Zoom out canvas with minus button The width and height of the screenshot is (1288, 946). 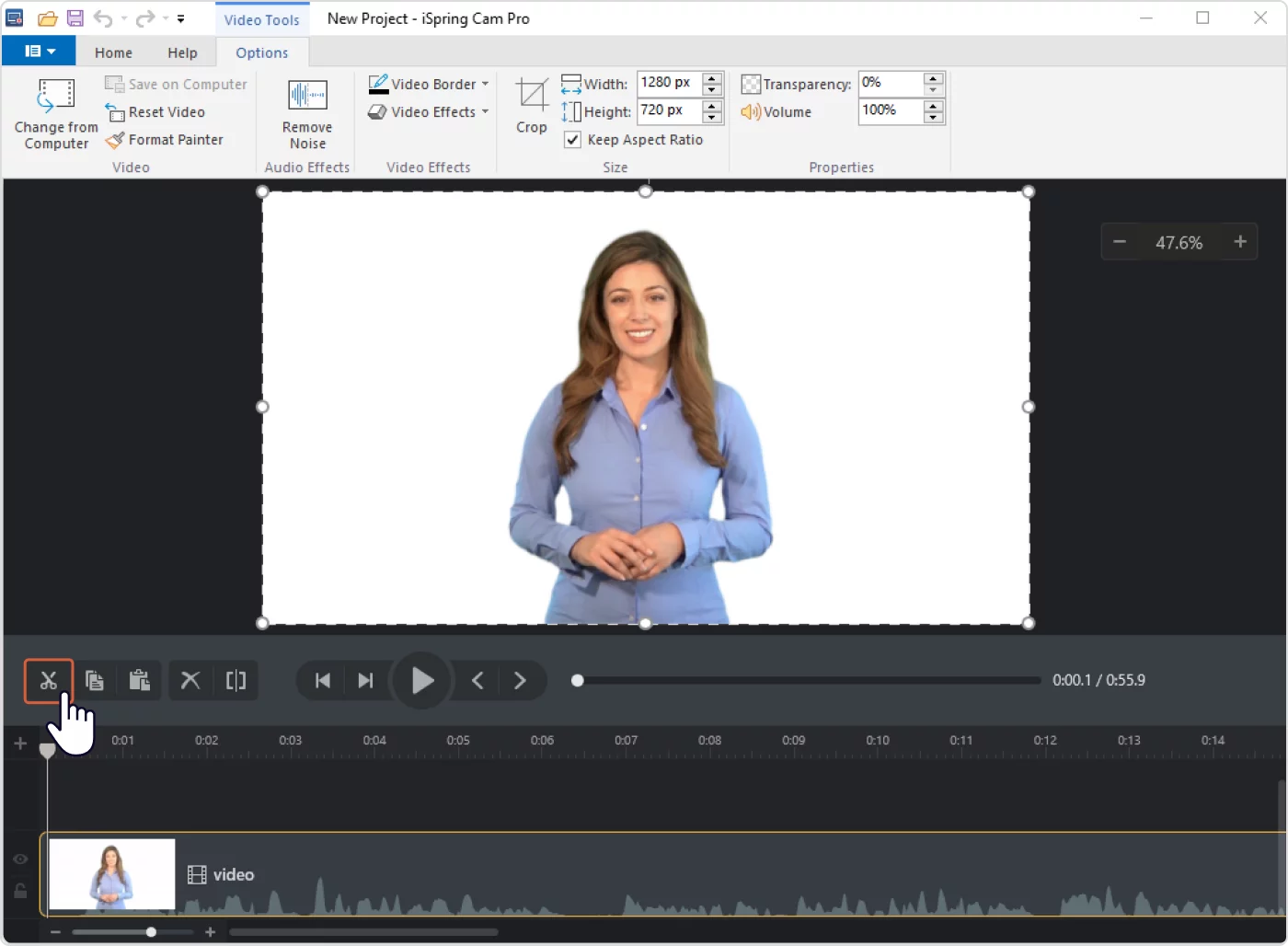click(1120, 242)
